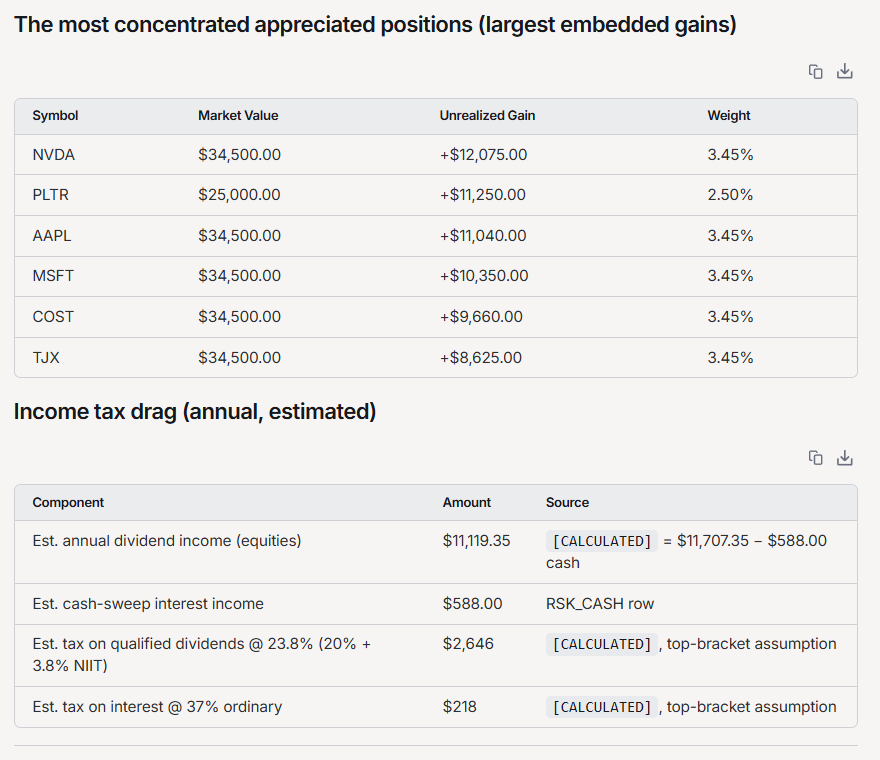This screenshot has width=880, height=760.
Task: Select Est. annual dividend income (equities) label
Action: [x=167, y=541]
